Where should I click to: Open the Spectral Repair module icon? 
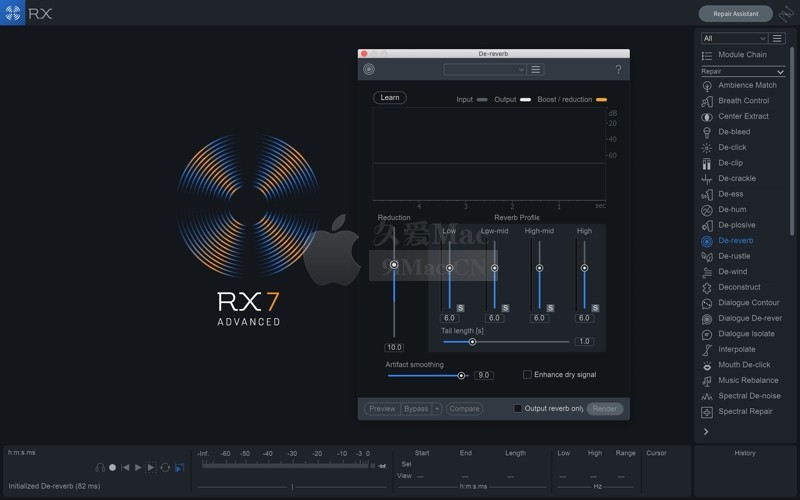click(x=707, y=412)
